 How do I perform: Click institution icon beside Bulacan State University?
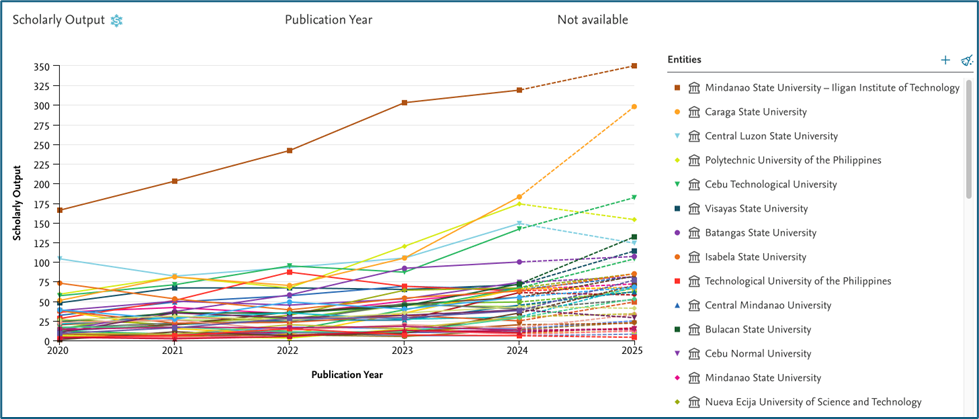click(x=694, y=330)
